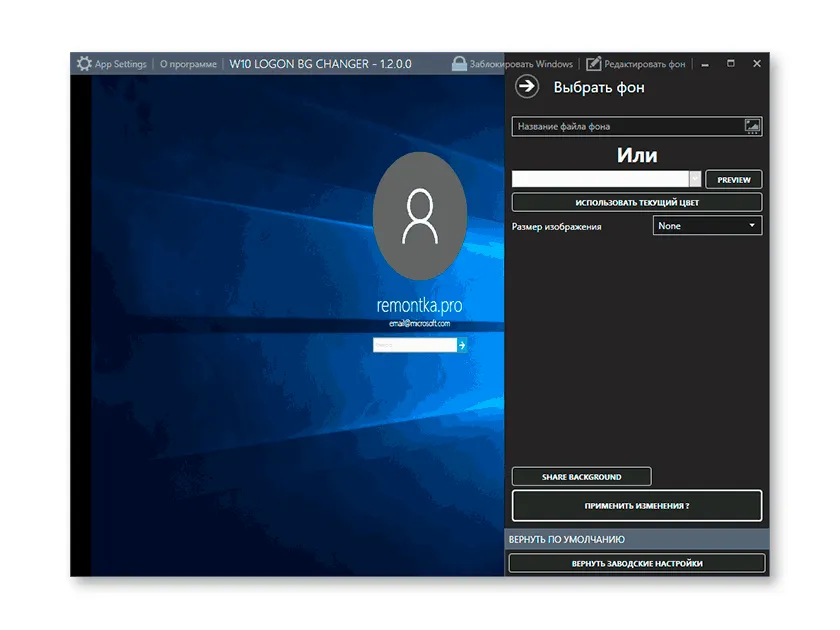Click the Использовать текущий цвет button

pyautogui.click(x=637, y=202)
